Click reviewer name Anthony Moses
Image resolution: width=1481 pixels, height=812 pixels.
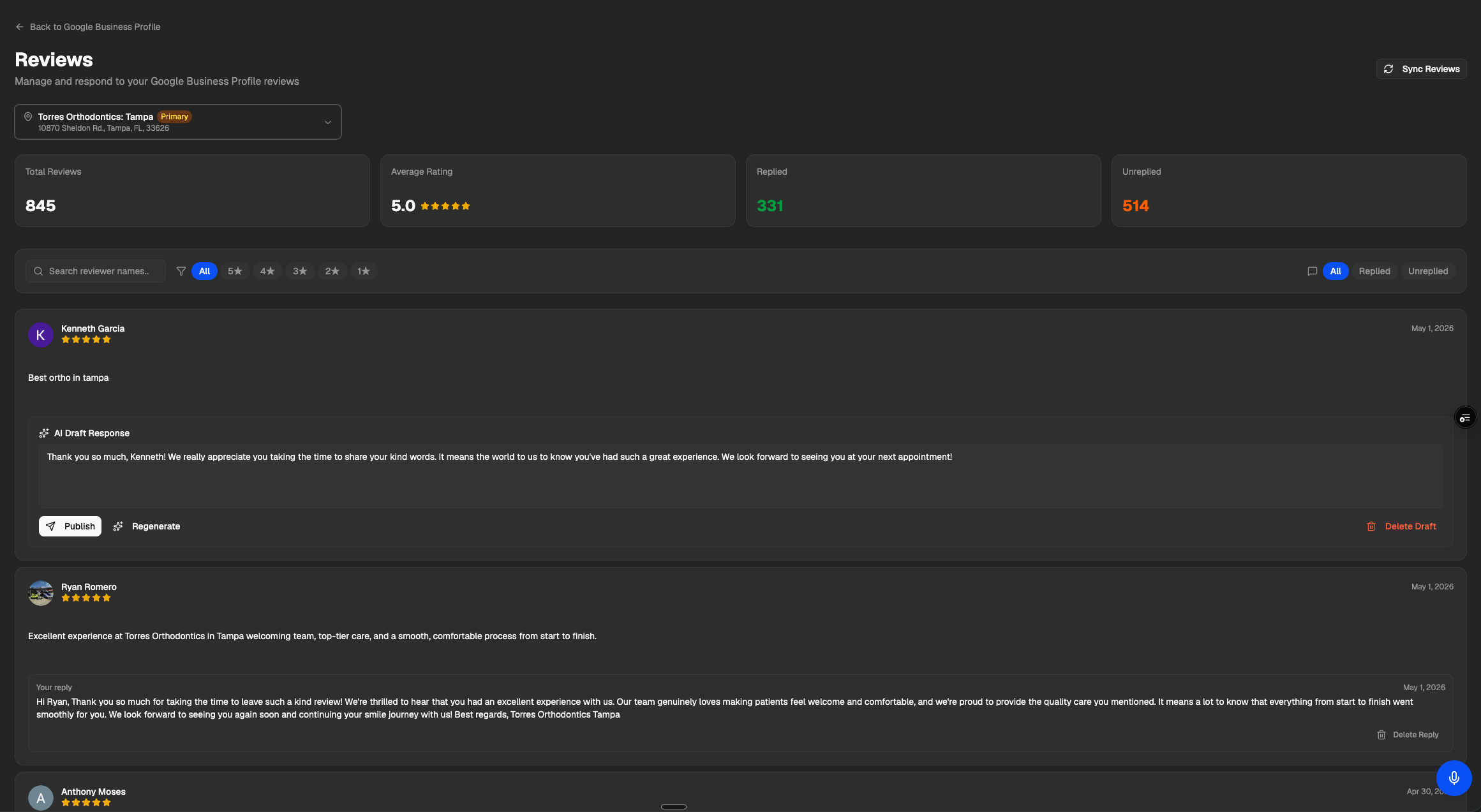tap(93, 792)
